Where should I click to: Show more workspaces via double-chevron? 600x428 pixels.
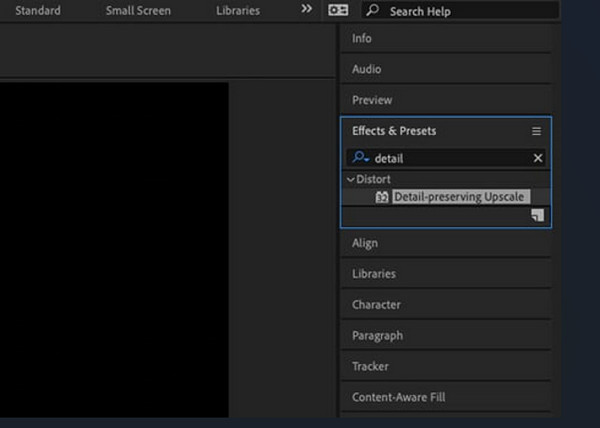306,9
